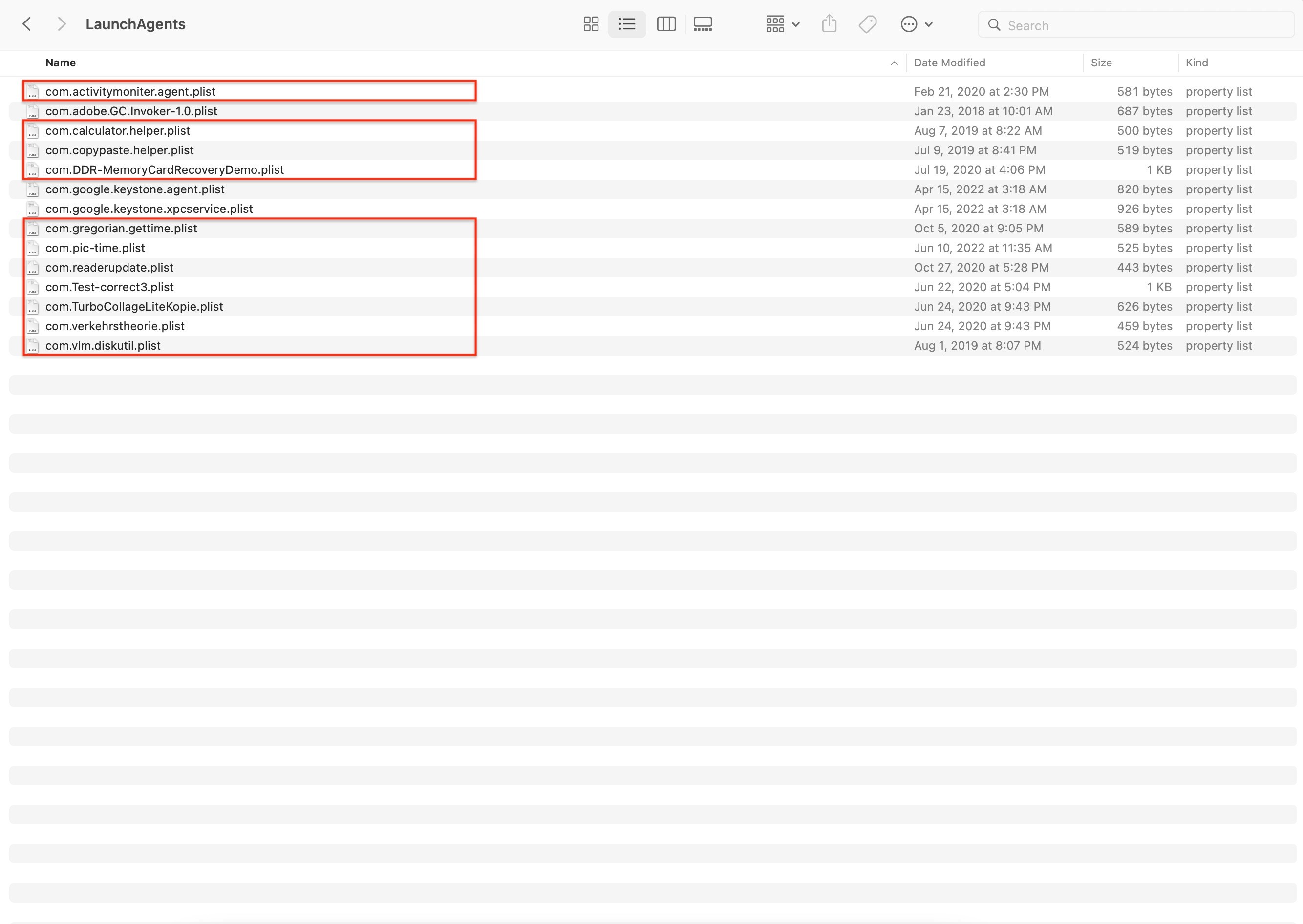Sort by the Size column header
The width and height of the screenshot is (1303, 924).
[x=1100, y=63]
